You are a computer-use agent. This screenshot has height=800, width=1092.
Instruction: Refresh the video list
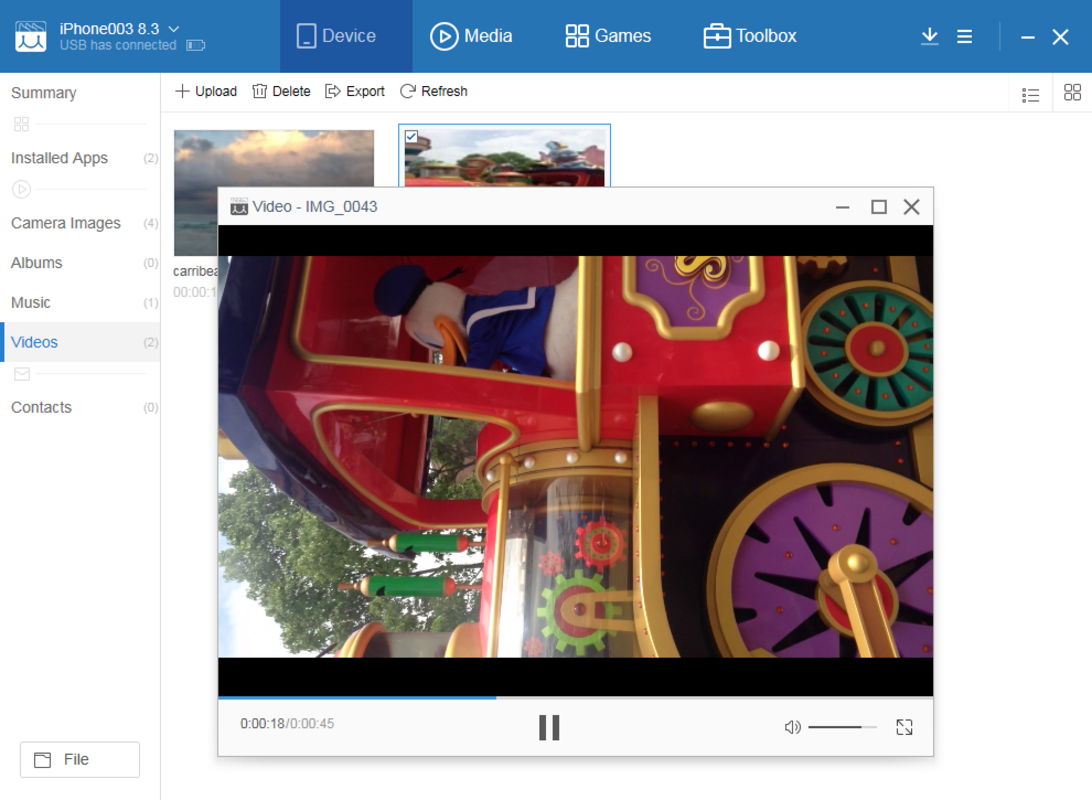[x=433, y=91]
